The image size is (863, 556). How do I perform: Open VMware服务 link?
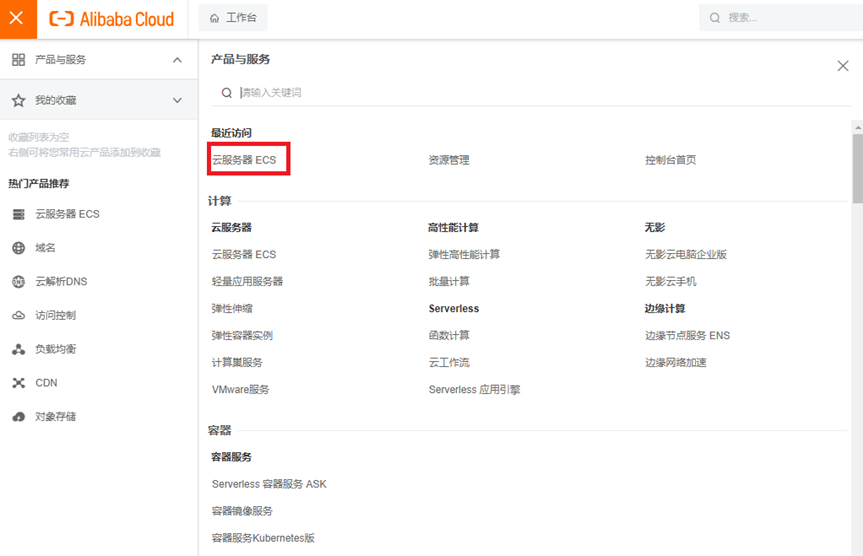coord(241,389)
